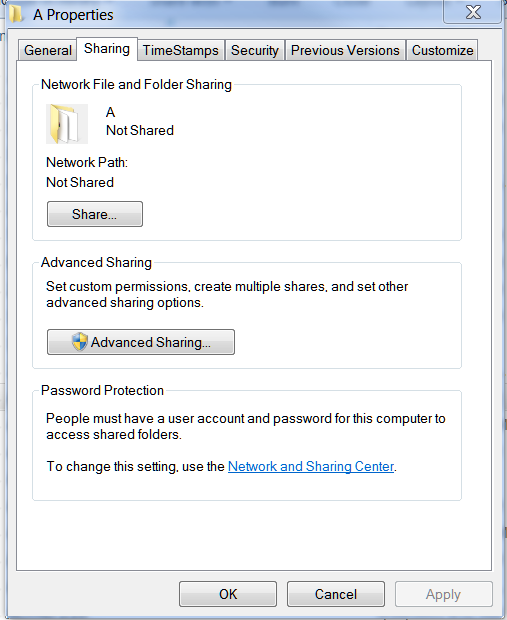Go to the Security tab
Viewport: 507px width, 620px height.
tap(255, 50)
